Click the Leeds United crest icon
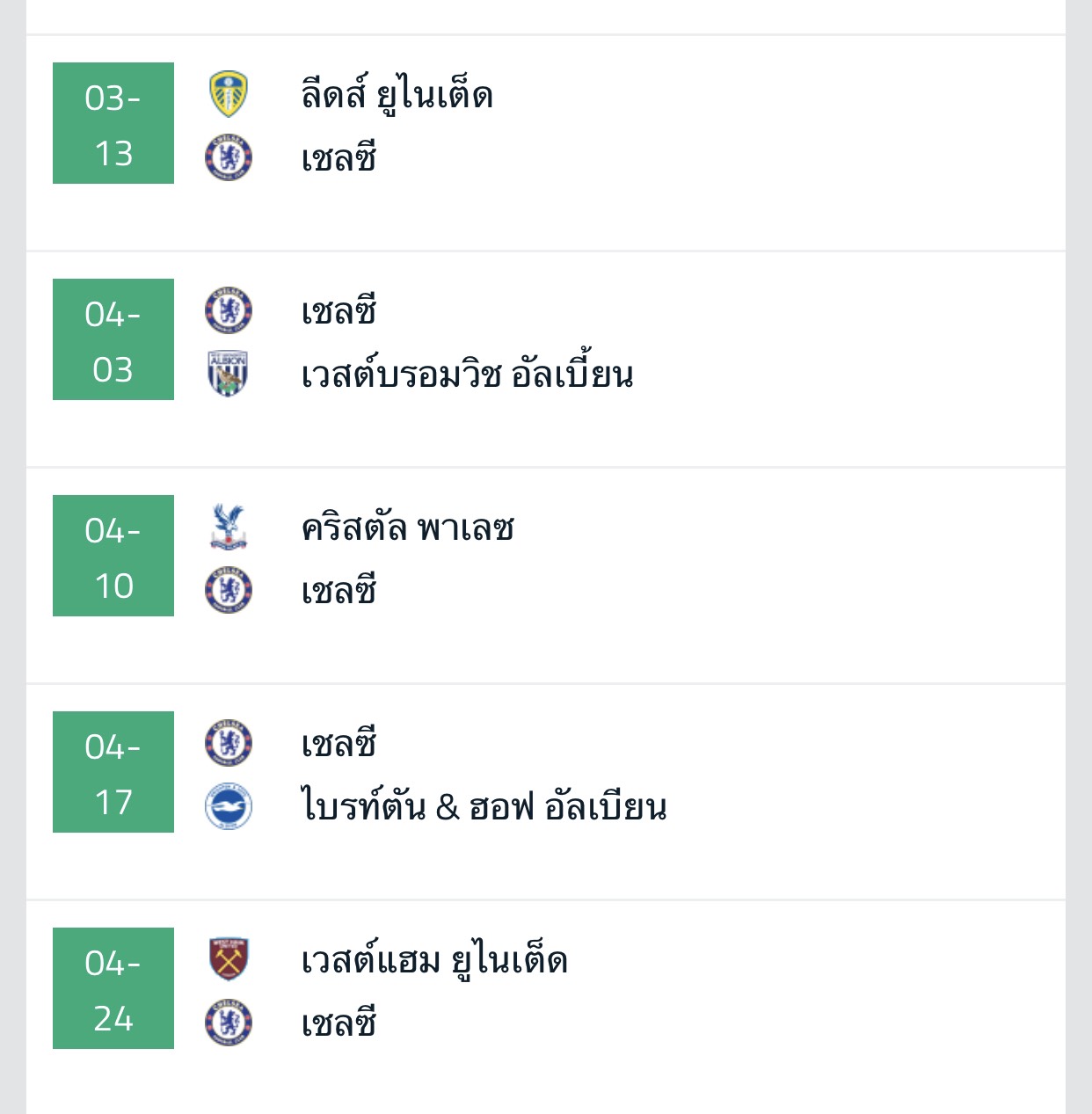The image size is (1092, 1114). click(229, 94)
